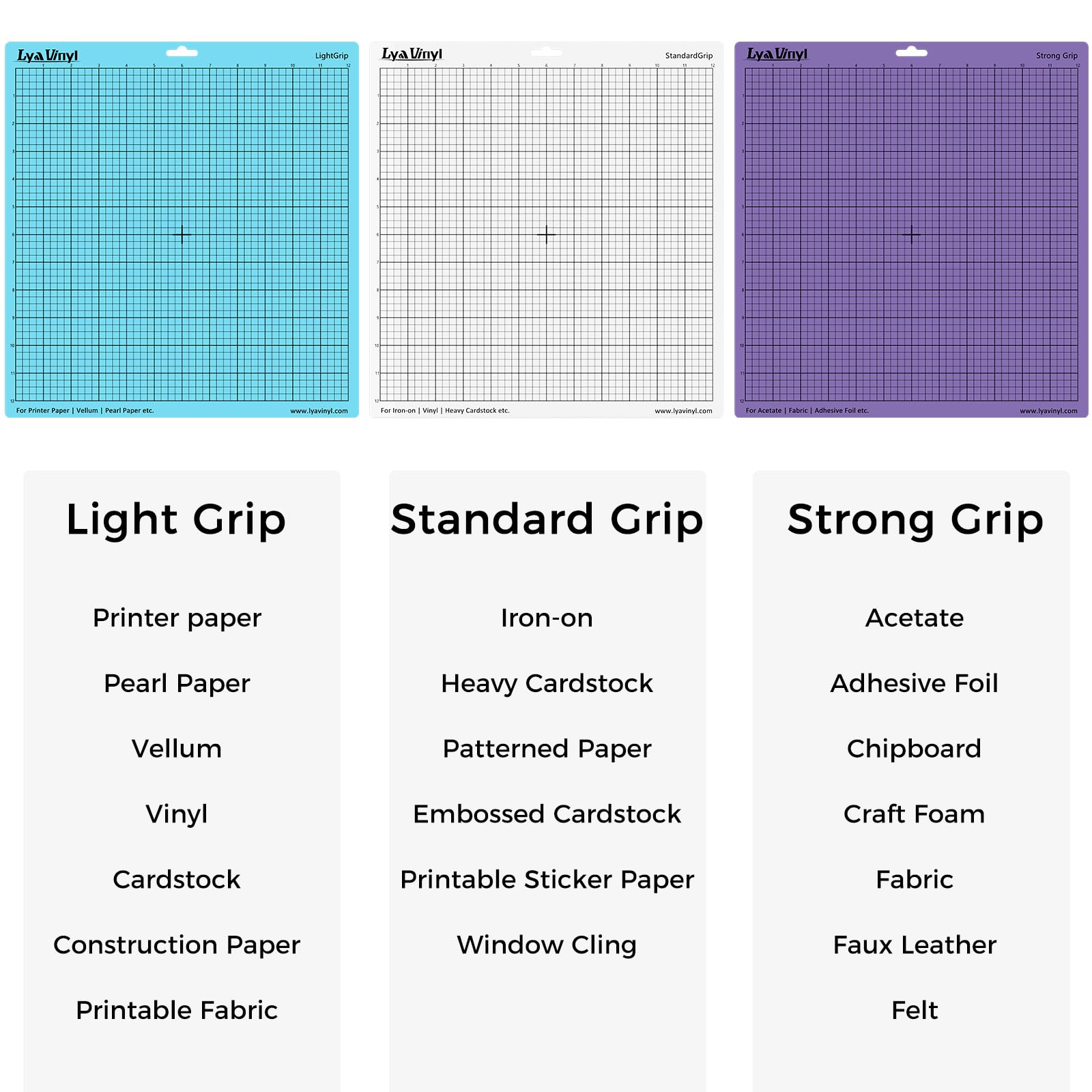Click the center crosshair on the blue mat

pos(182,235)
